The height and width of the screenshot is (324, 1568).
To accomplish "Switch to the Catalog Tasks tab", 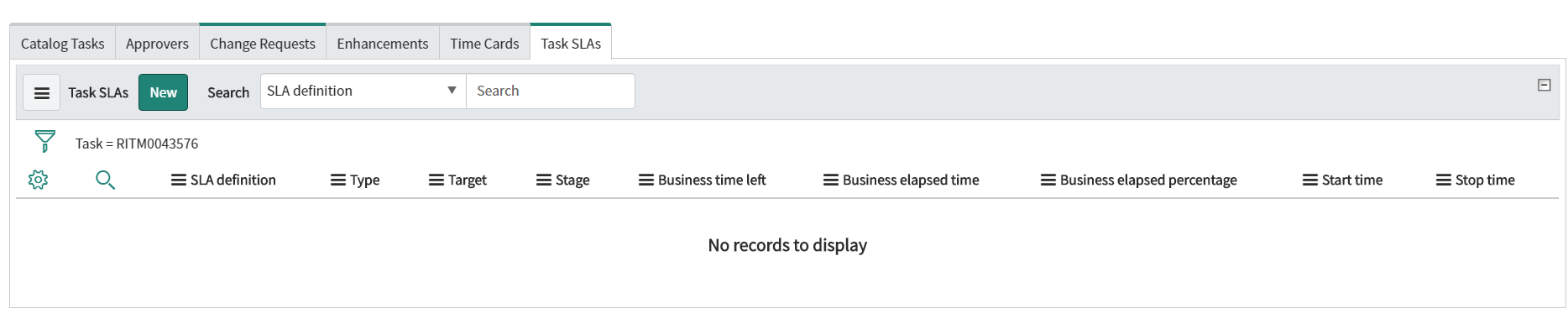I will pyautogui.click(x=63, y=44).
